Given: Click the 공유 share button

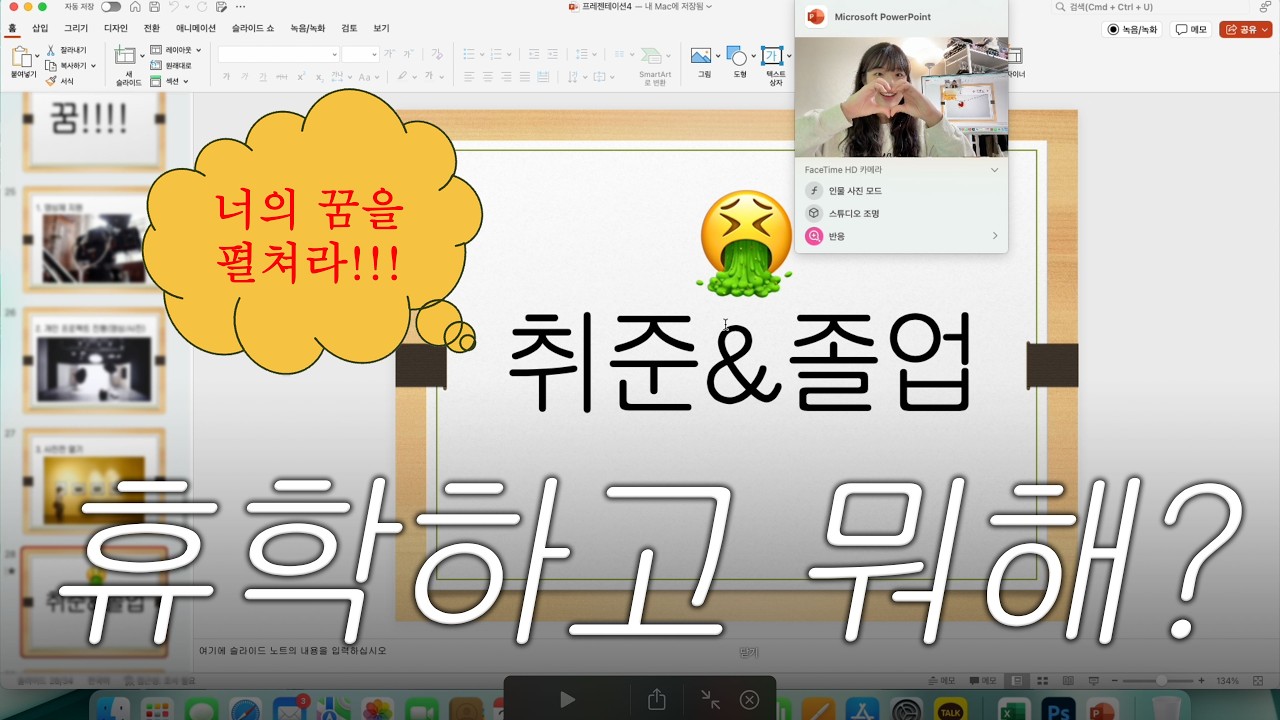Looking at the screenshot, I should coord(1245,30).
